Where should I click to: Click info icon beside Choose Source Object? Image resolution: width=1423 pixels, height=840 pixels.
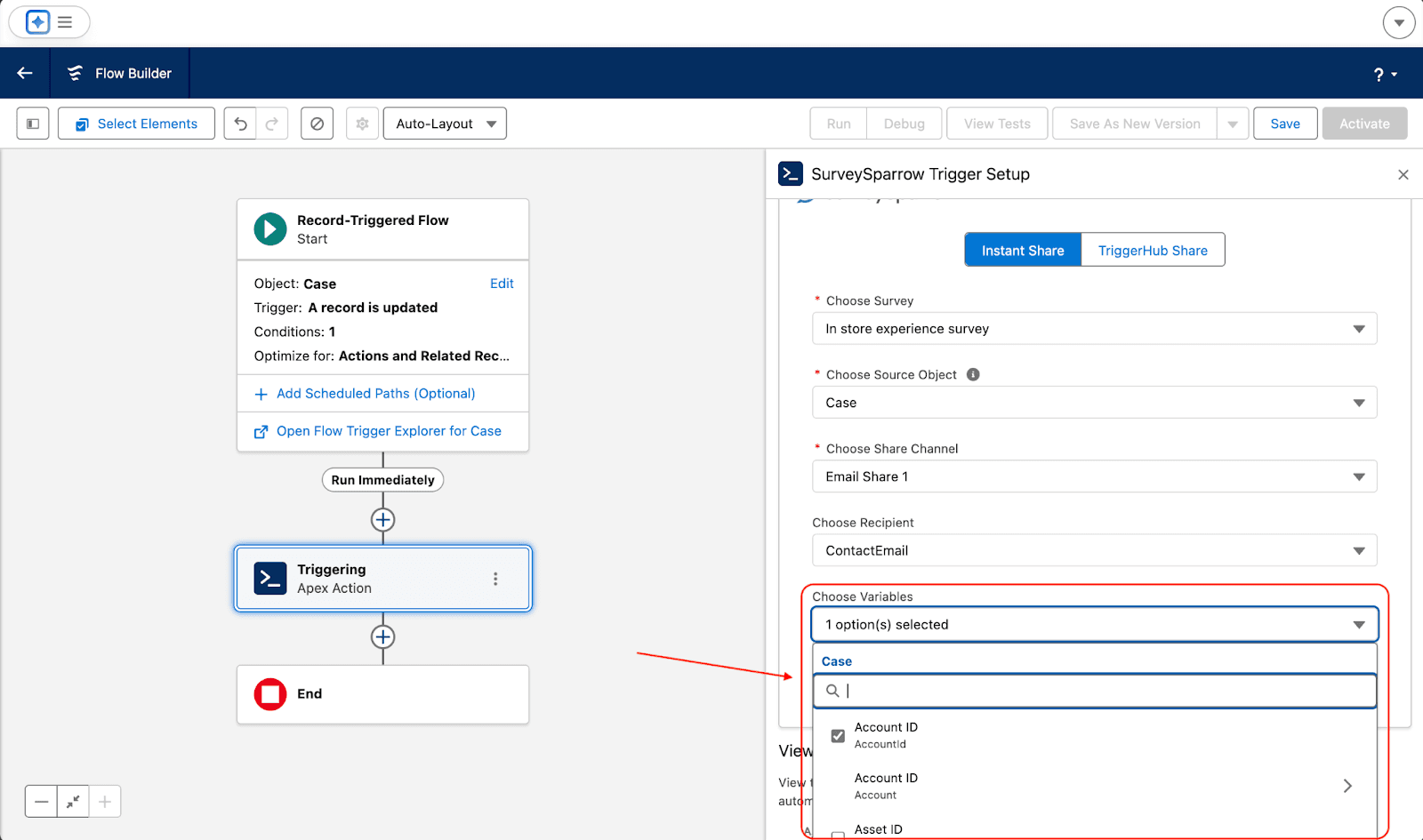pos(973,374)
